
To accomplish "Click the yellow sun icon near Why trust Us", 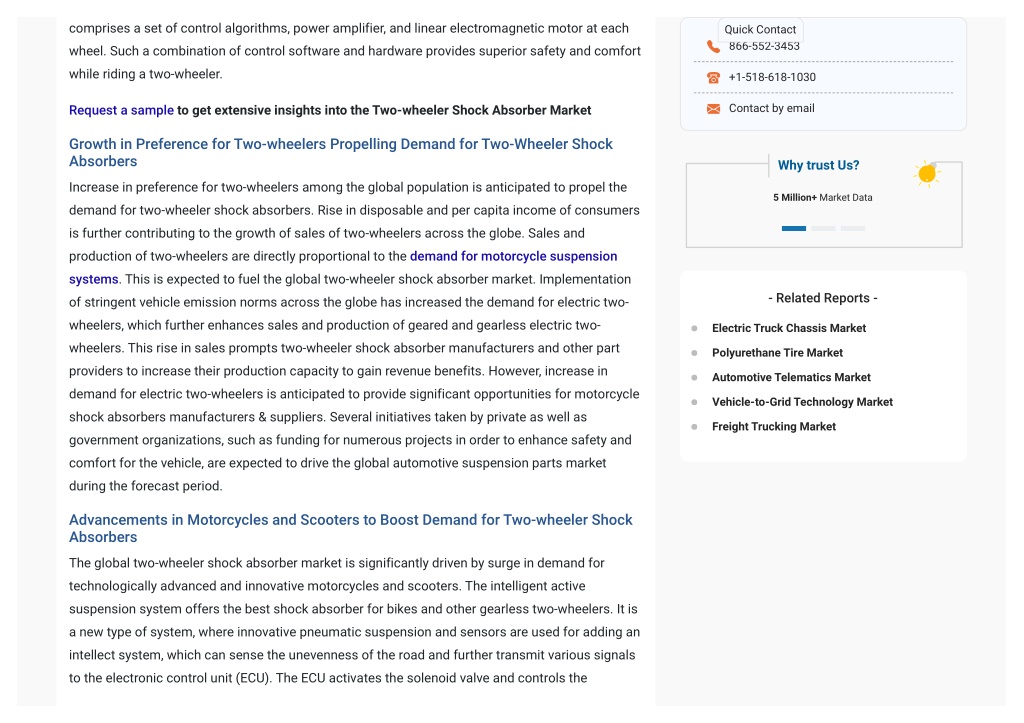I will pyautogui.click(x=927, y=174).
